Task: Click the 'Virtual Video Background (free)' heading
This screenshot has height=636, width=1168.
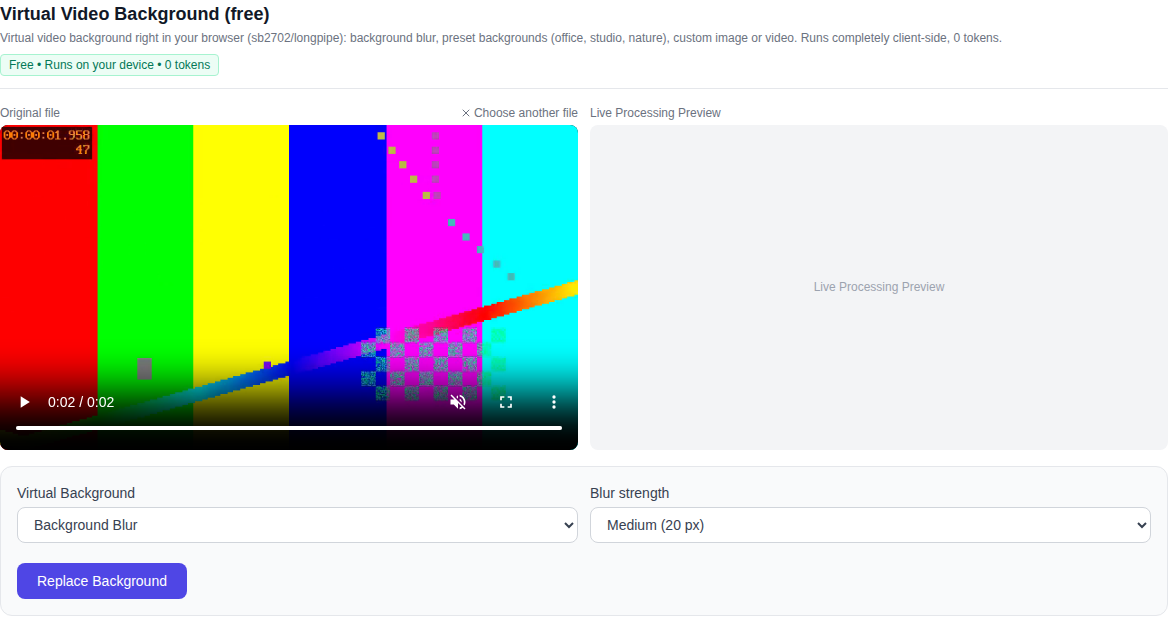Action: click(x=135, y=13)
